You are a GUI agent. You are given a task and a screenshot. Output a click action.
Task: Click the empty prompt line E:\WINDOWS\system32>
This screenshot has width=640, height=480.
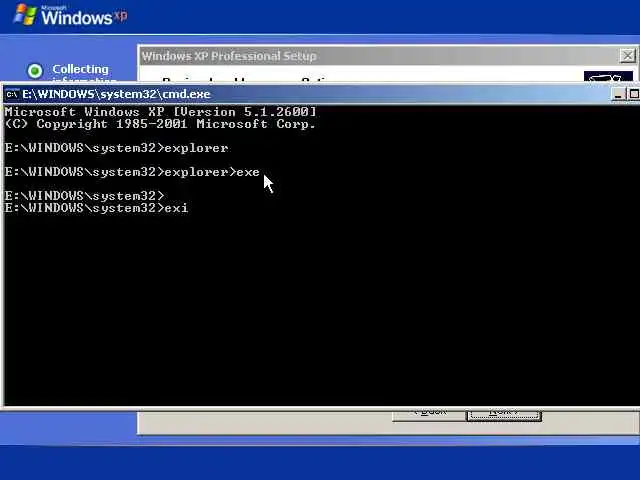point(84,196)
